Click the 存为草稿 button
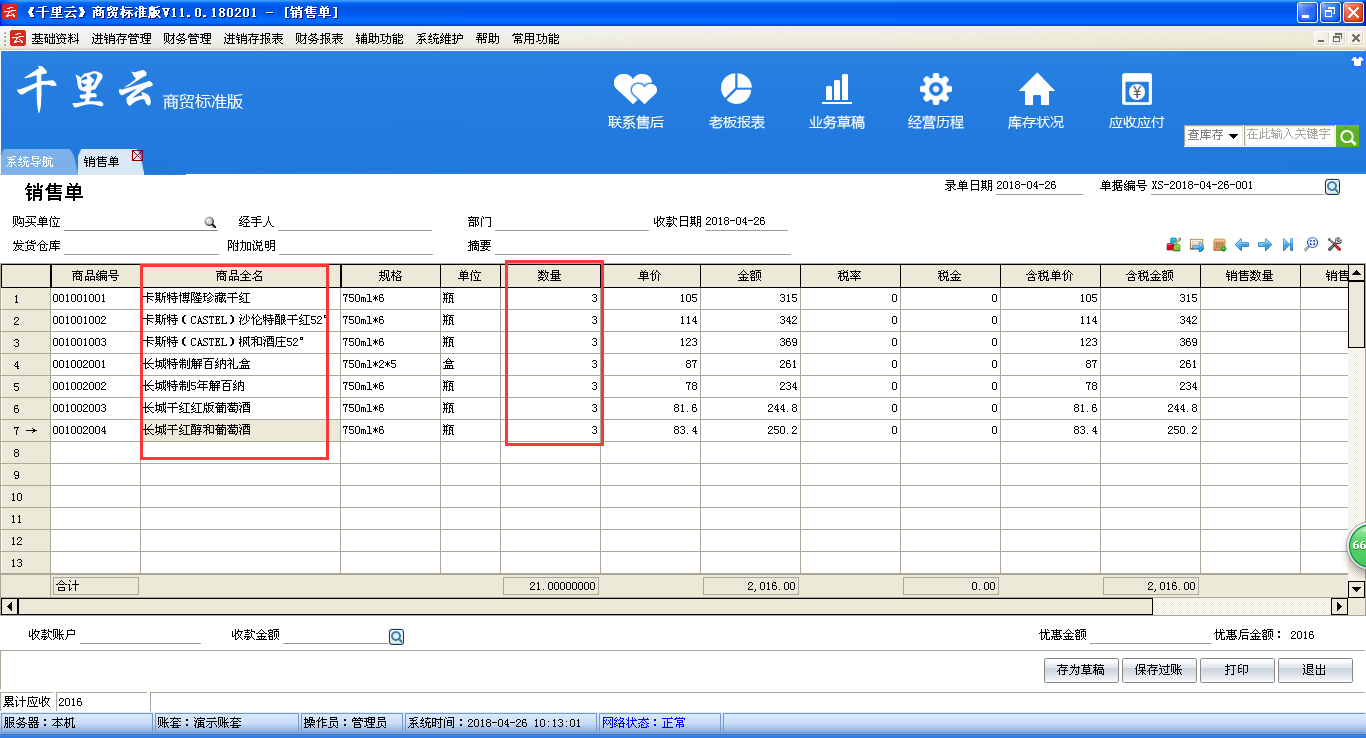This screenshot has width=1366, height=738. coord(1080,670)
